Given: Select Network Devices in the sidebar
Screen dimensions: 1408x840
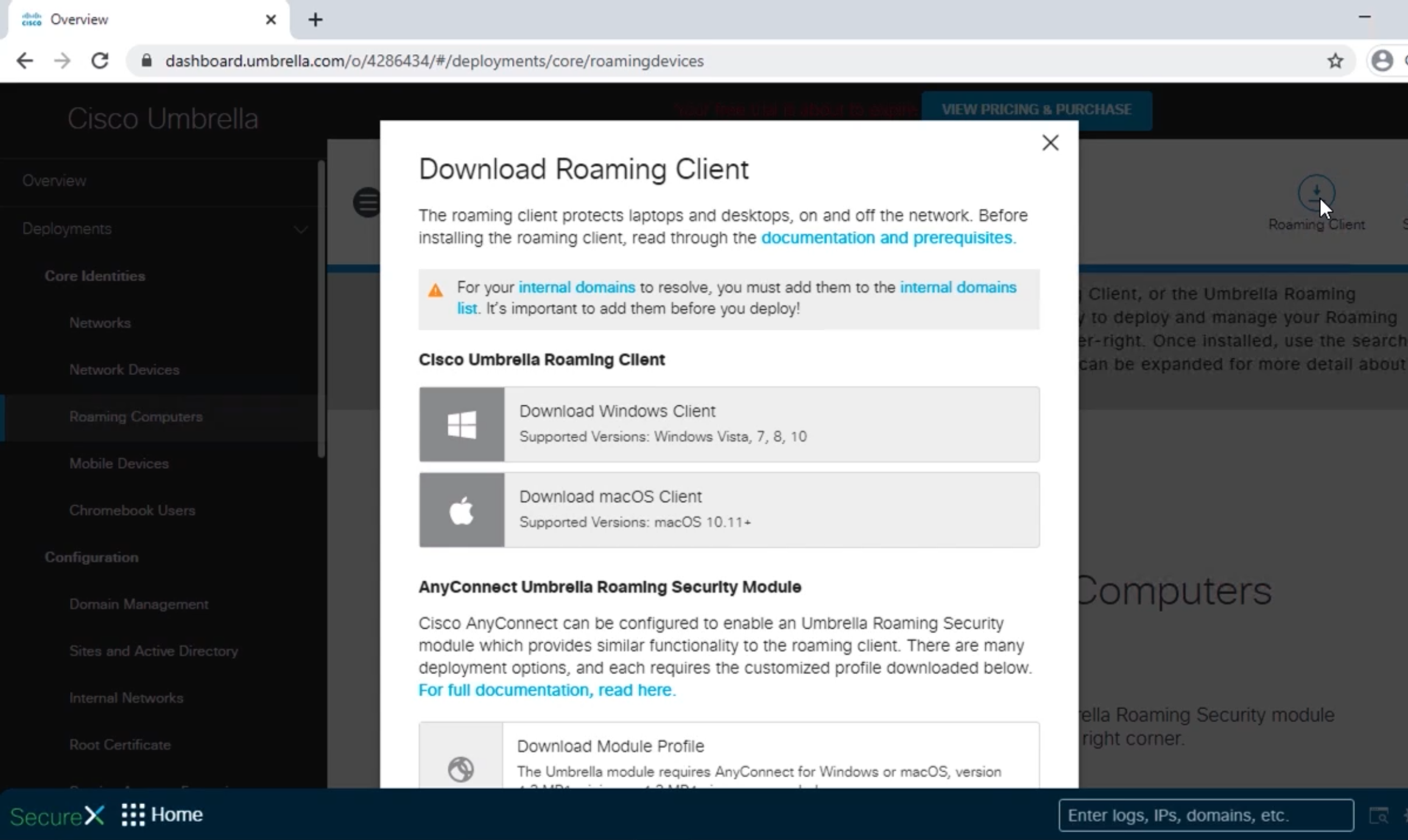Looking at the screenshot, I should [124, 369].
